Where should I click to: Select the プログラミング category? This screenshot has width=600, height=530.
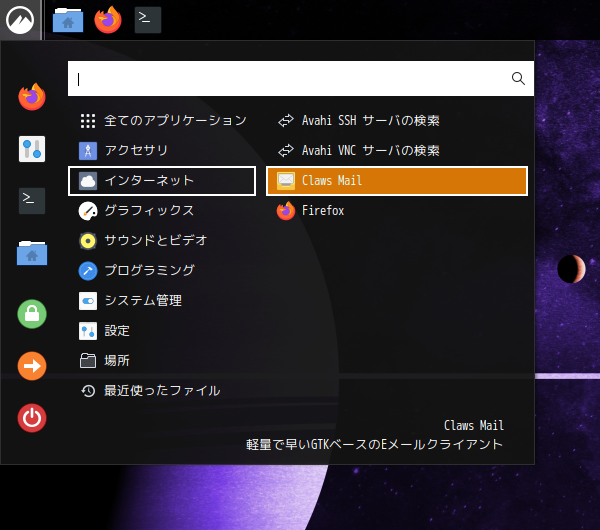click(162, 271)
